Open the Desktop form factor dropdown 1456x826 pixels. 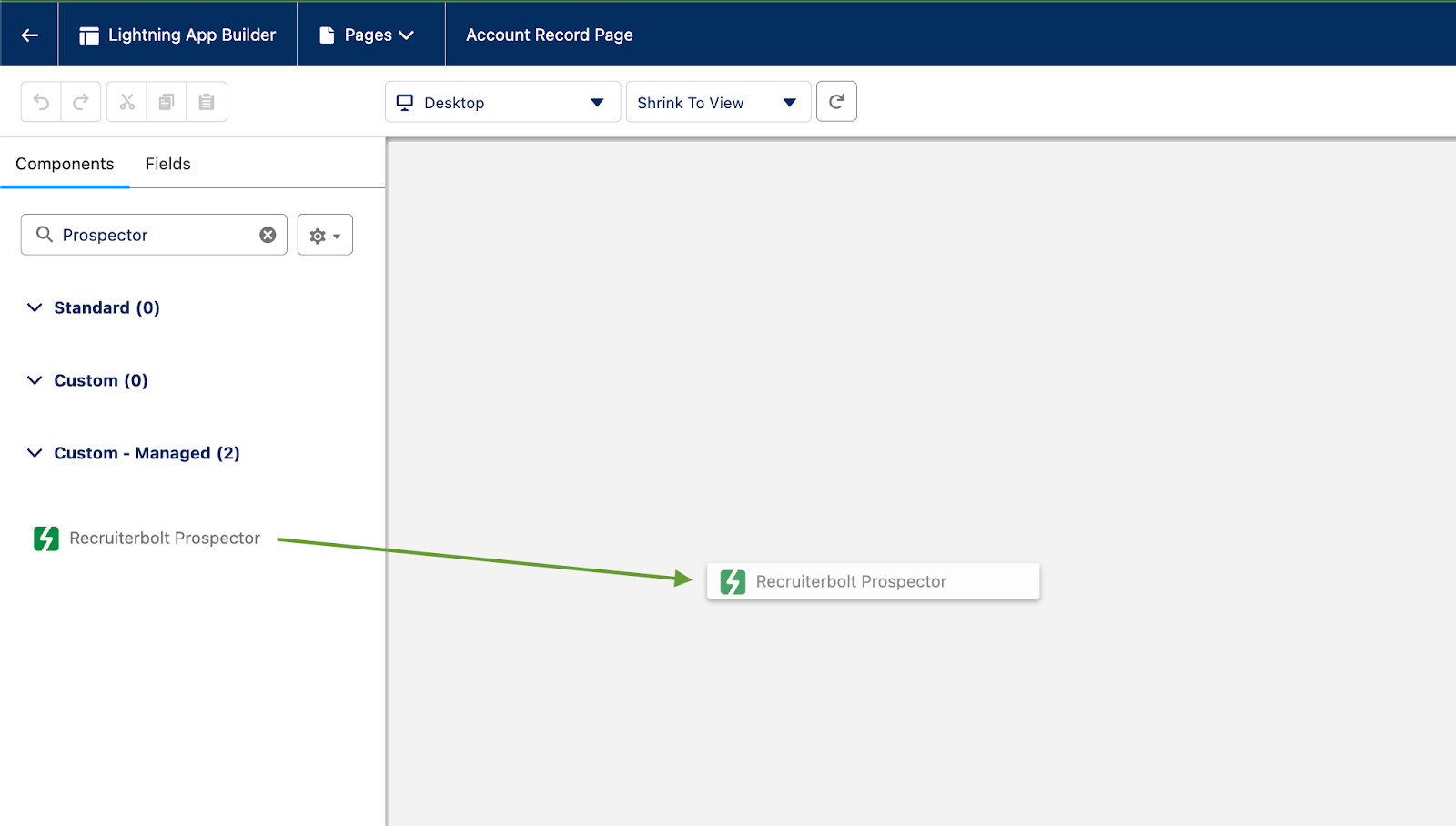click(502, 102)
